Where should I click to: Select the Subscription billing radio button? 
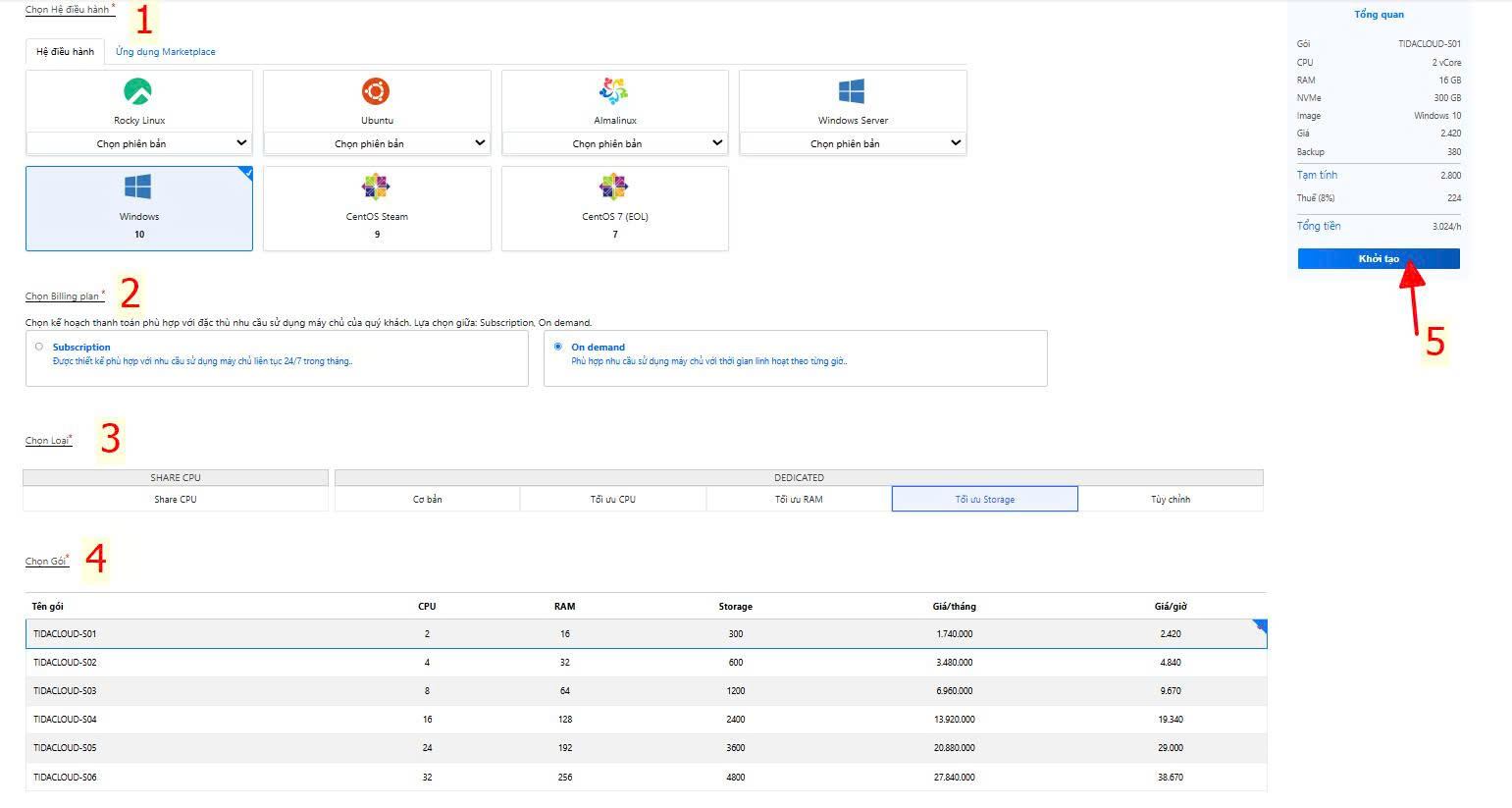pyautogui.click(x=39, y=347)
